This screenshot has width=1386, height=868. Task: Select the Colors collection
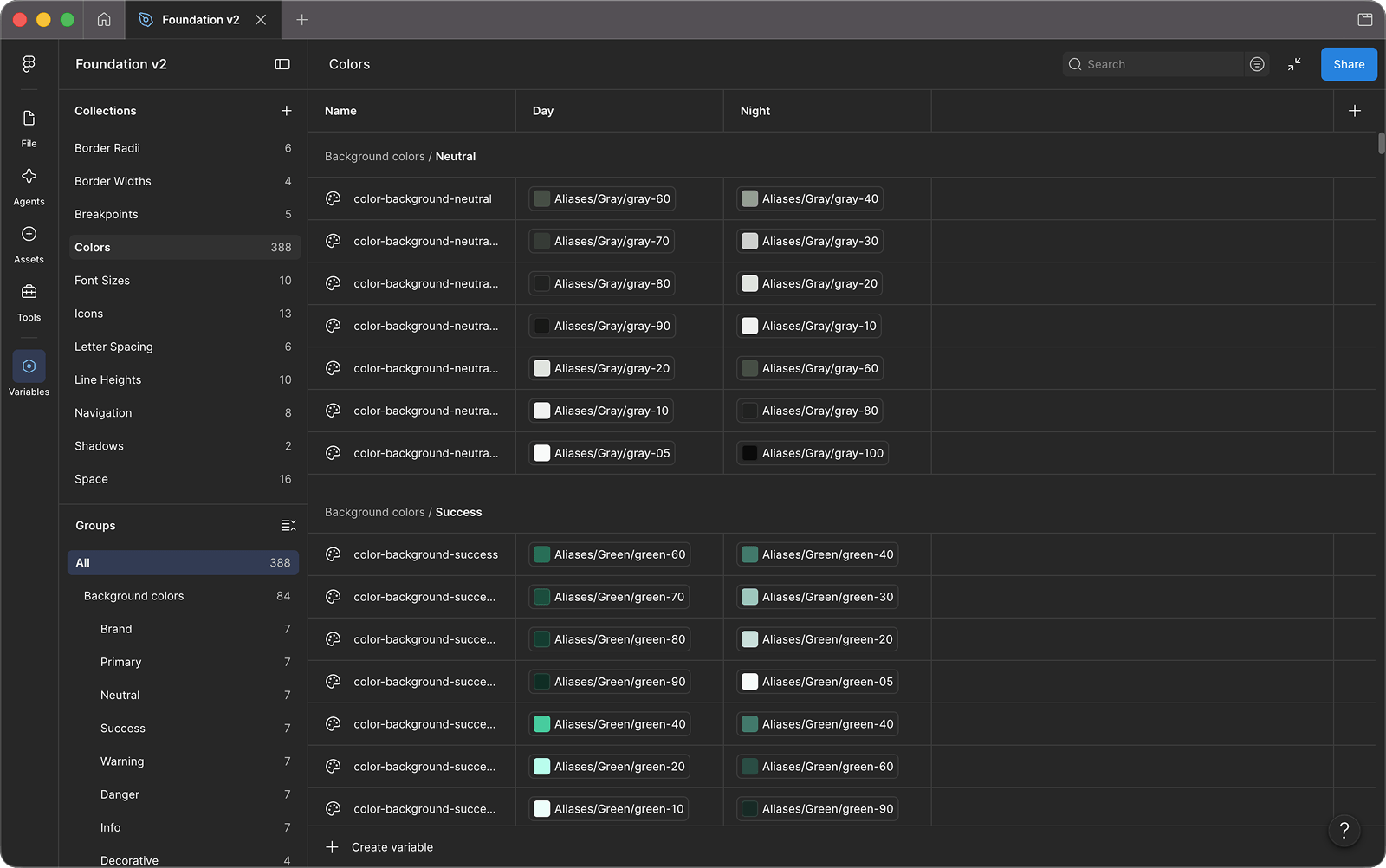click(184, 247)
